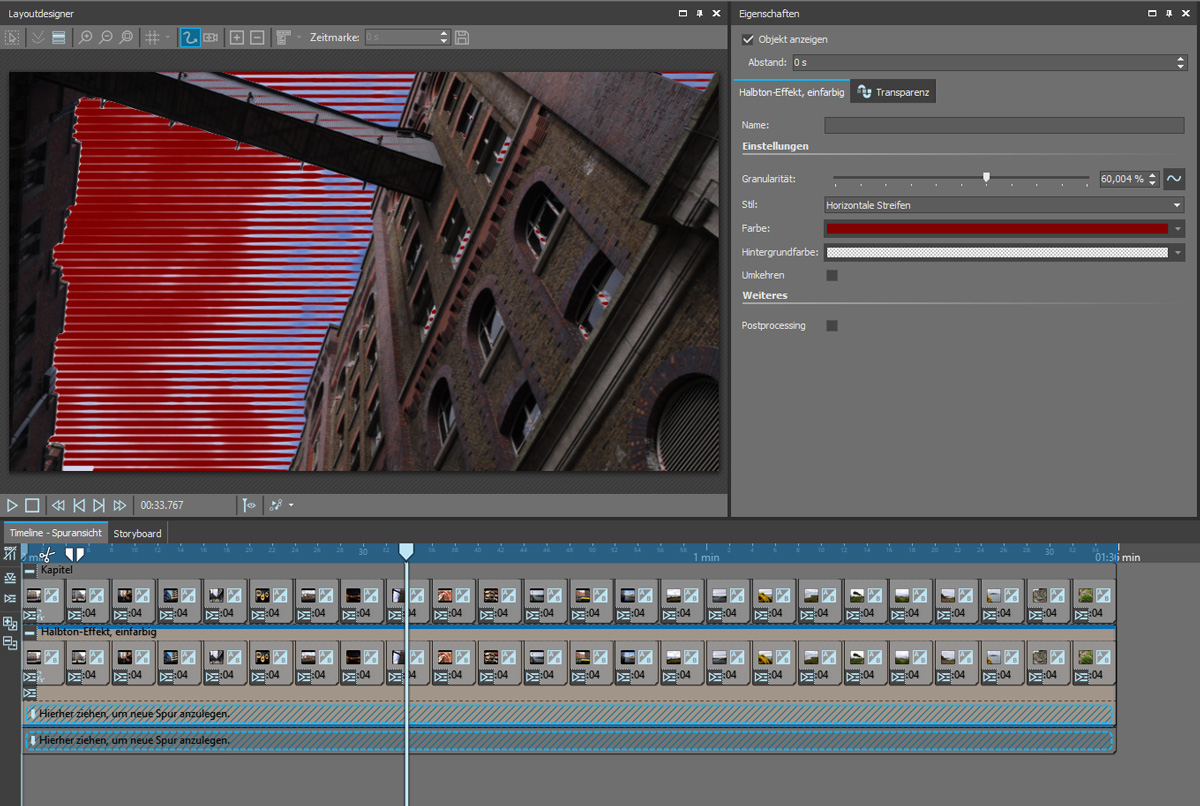Click the grid display icon
1200x806 pixels.
pos(153,37)
